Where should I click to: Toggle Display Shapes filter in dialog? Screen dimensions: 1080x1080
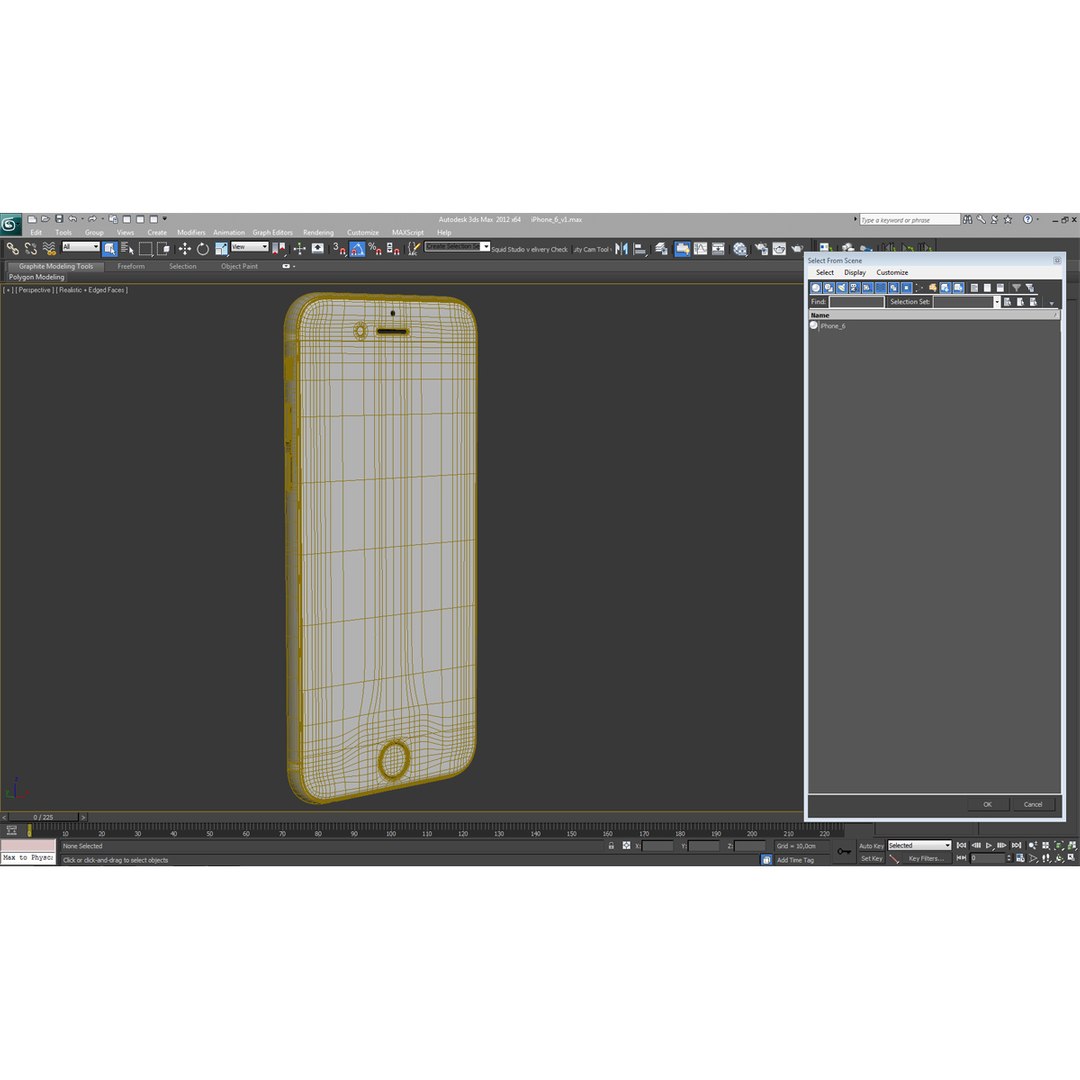829,288
